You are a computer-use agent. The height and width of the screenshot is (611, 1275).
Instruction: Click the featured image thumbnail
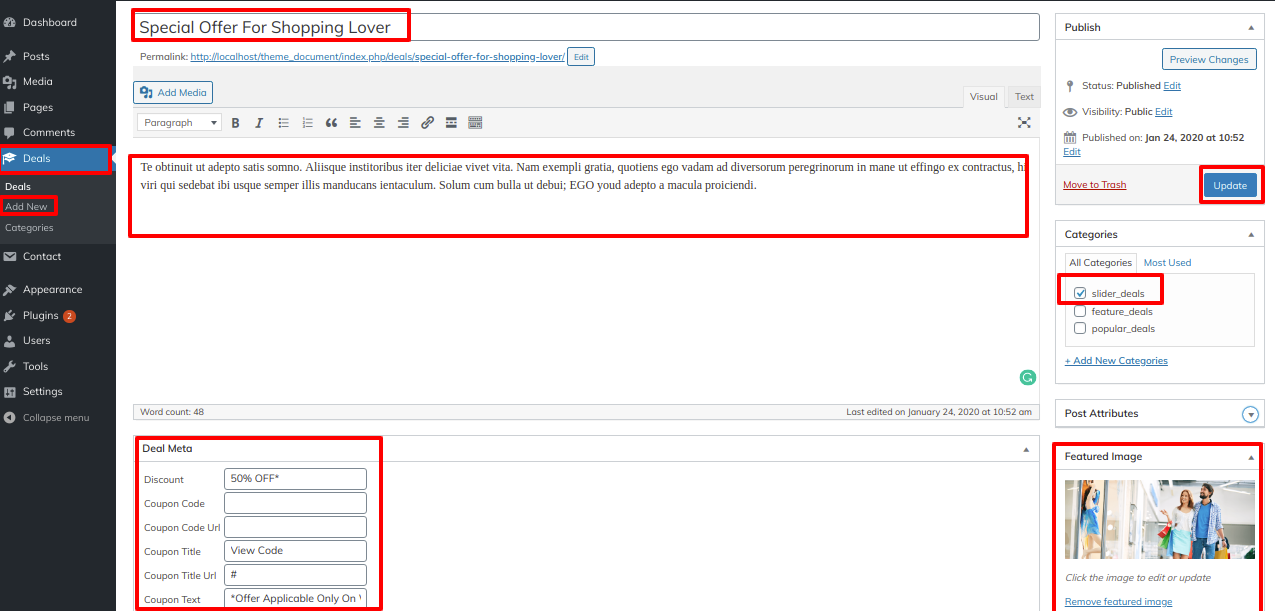tap(1157, 520)
